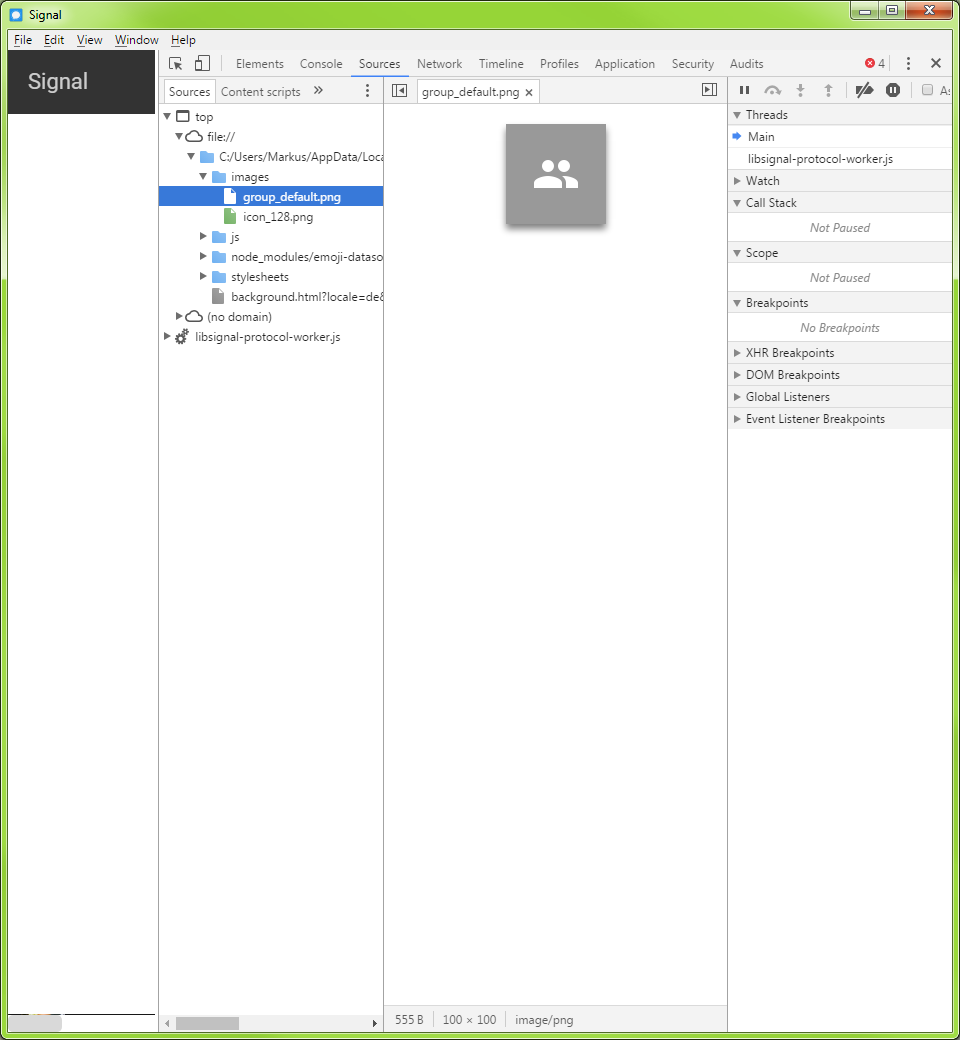Open the Console tab
The height and width of the screenshot is (1040, 960).
[x=321, y=64]
